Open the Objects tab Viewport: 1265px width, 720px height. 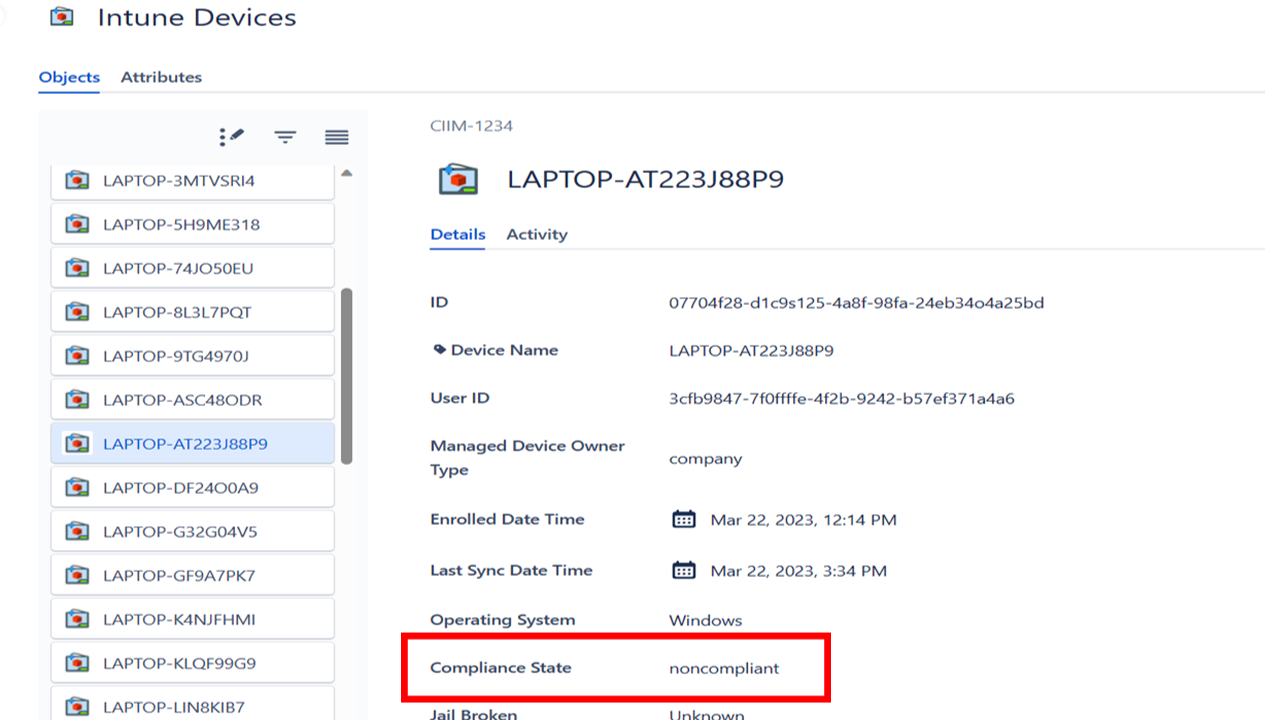pyautogui.click(x=69, y=77)
